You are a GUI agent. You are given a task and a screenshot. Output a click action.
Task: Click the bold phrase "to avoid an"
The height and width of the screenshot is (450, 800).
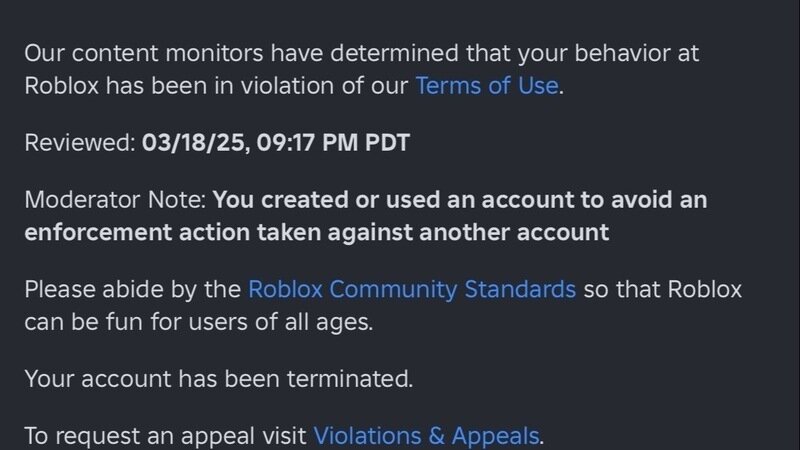click(x=648, y=200)
